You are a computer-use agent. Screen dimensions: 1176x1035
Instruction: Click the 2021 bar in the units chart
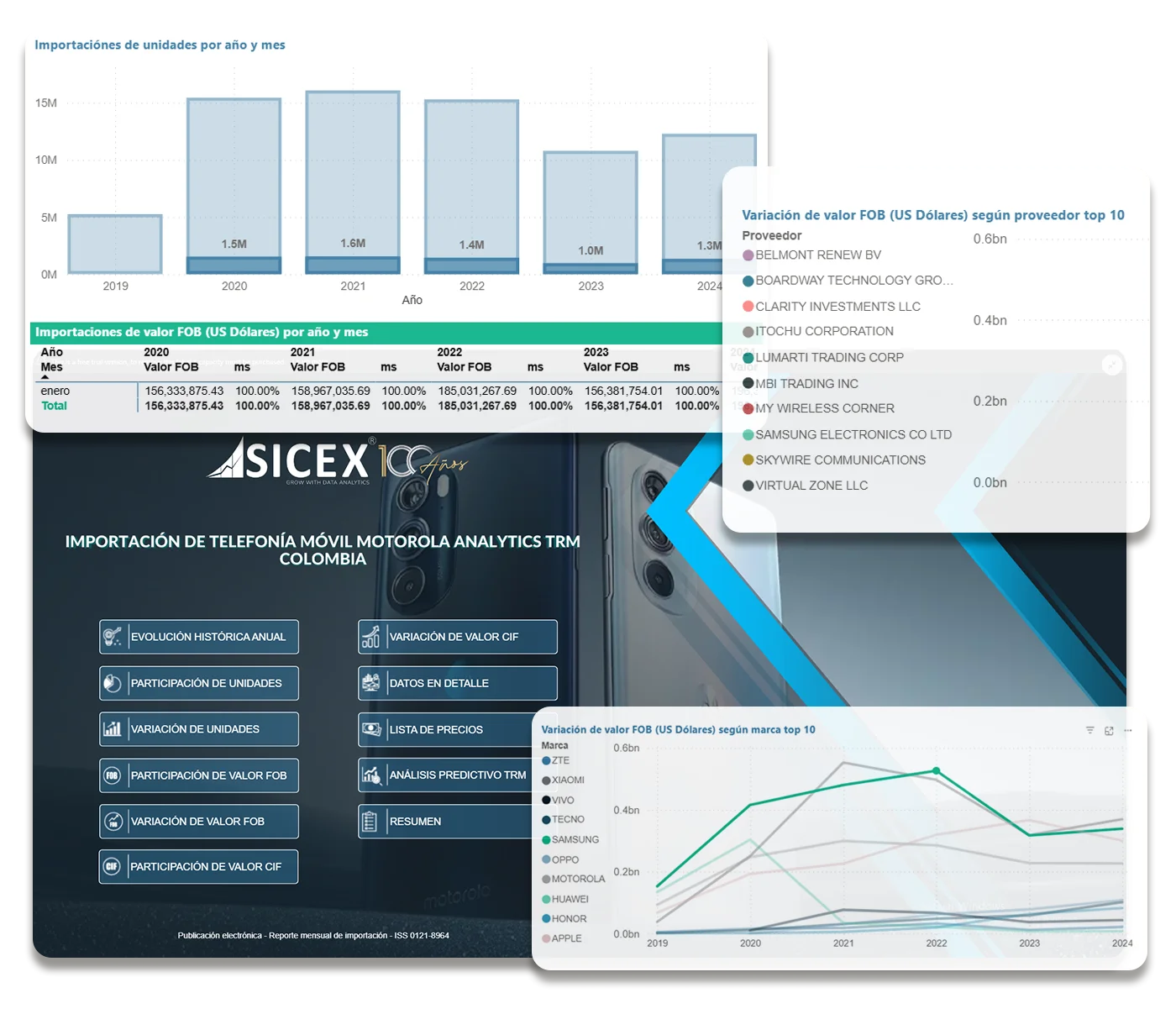353,182
